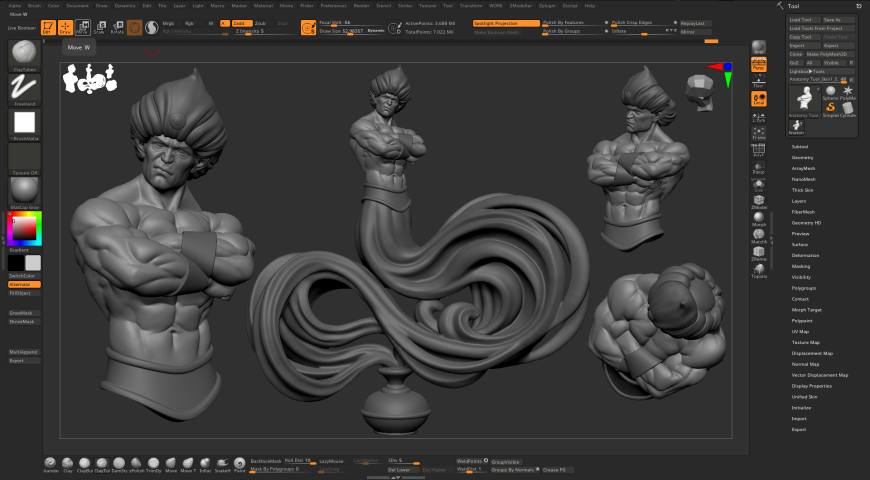Toggle Zadd sculpting mode
The width and height of the screenshot is (870, 480).
click(240, 22)
